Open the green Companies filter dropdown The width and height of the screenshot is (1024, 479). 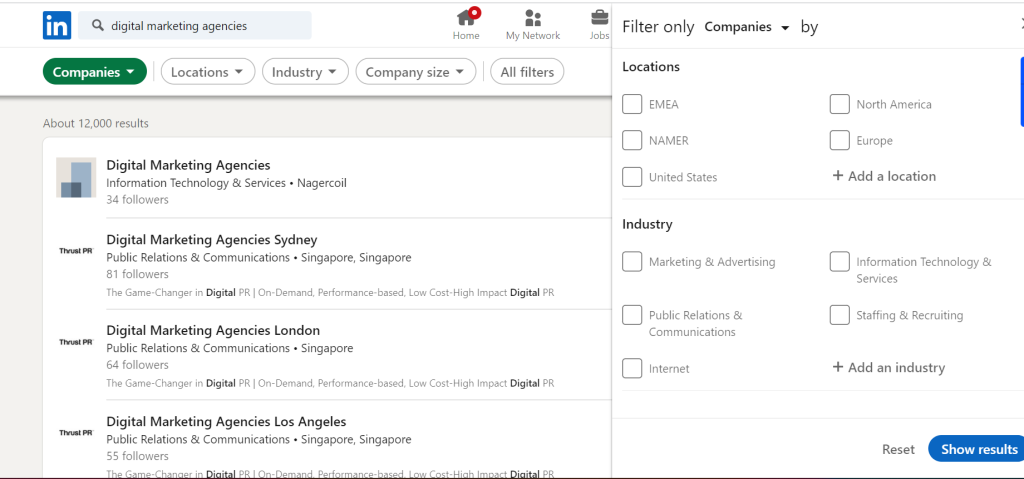(95, 72)
